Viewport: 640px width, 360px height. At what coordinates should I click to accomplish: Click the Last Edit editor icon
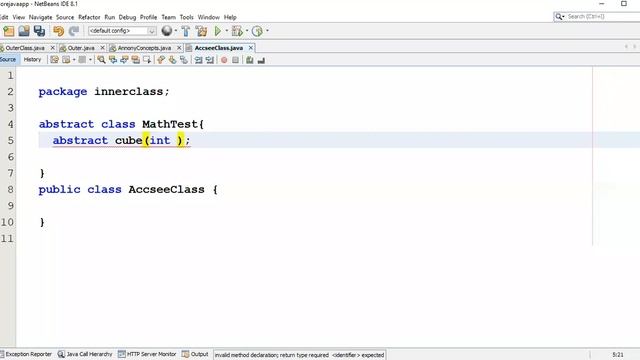54,60
